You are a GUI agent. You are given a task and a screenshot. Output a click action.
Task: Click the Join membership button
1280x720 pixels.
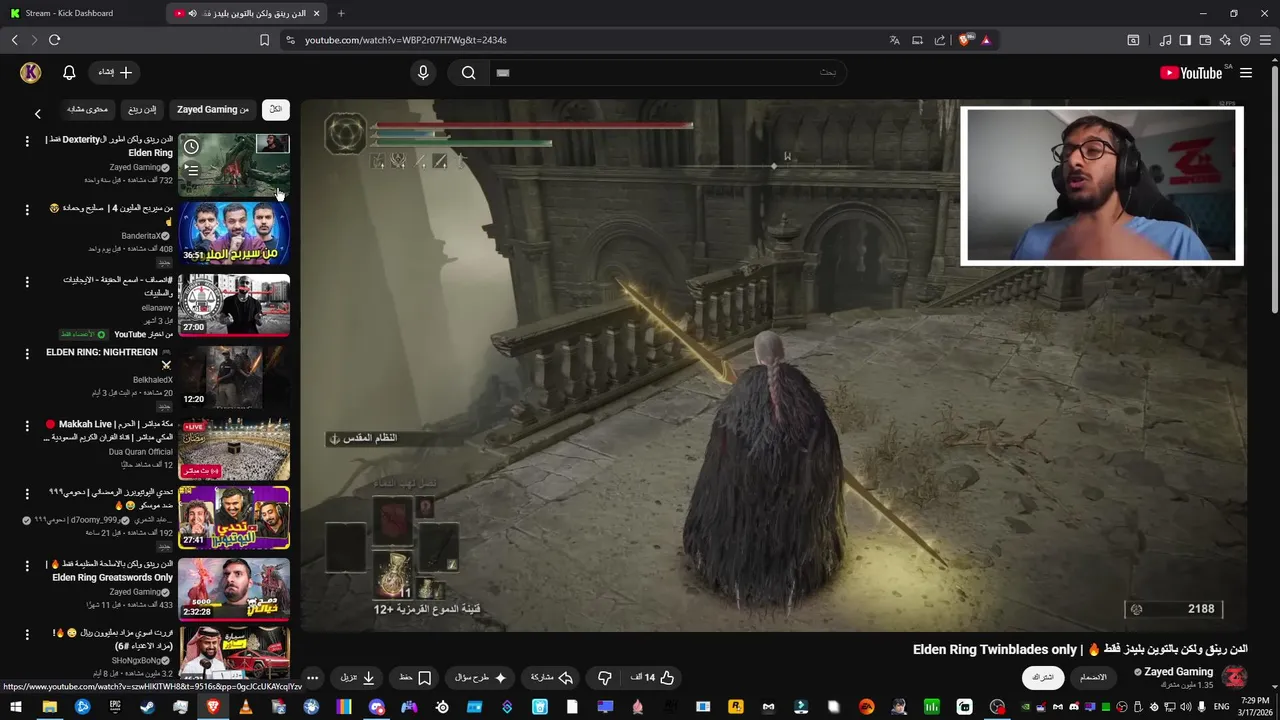tap(1093, 677)
